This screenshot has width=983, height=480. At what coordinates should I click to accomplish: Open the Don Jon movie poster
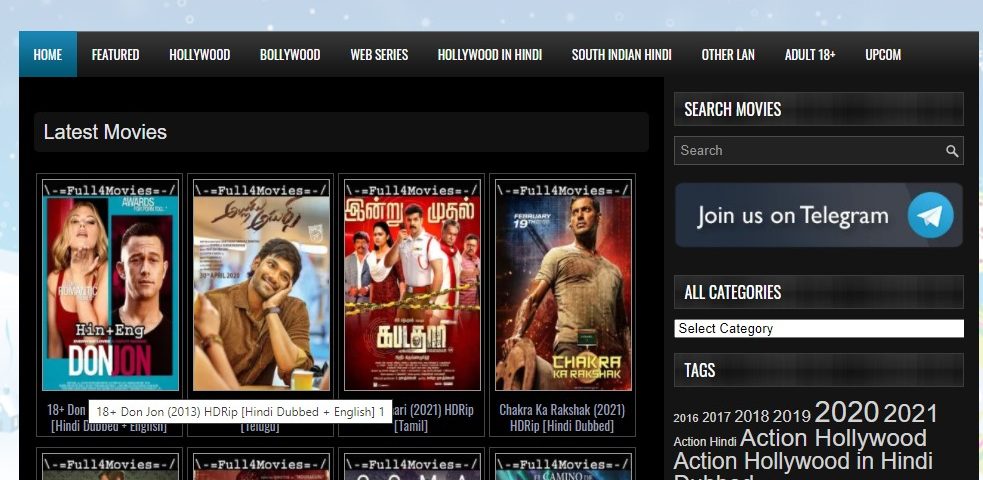click(x=110, y=285)
